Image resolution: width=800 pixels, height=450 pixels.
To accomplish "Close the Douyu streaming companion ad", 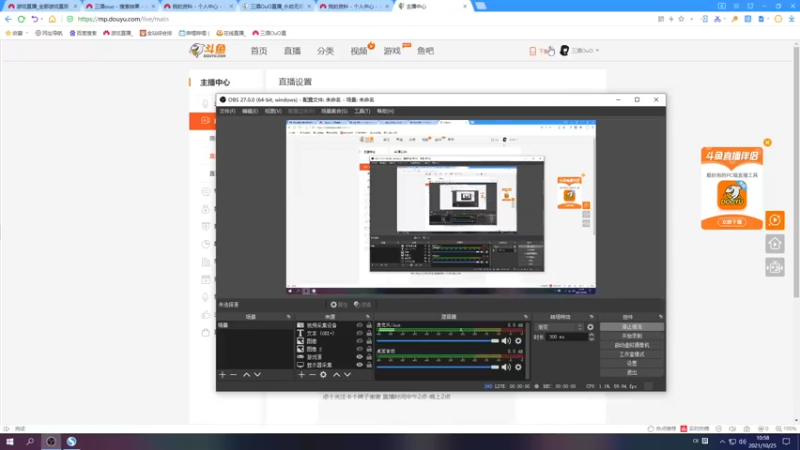I will (767, 142).
